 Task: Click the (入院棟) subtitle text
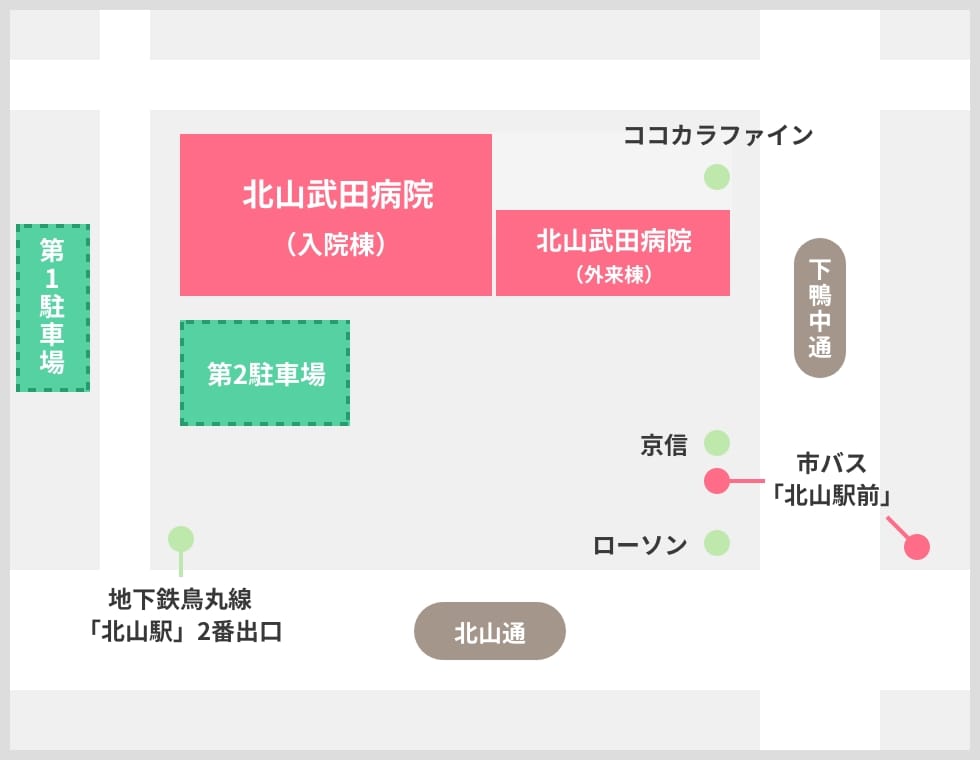(336, 244)
